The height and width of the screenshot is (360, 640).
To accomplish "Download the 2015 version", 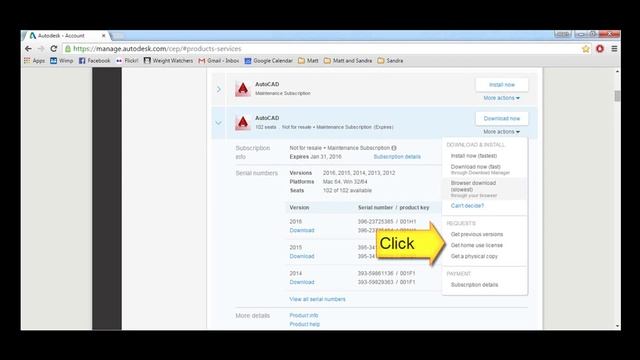I will tap(302, 256).
